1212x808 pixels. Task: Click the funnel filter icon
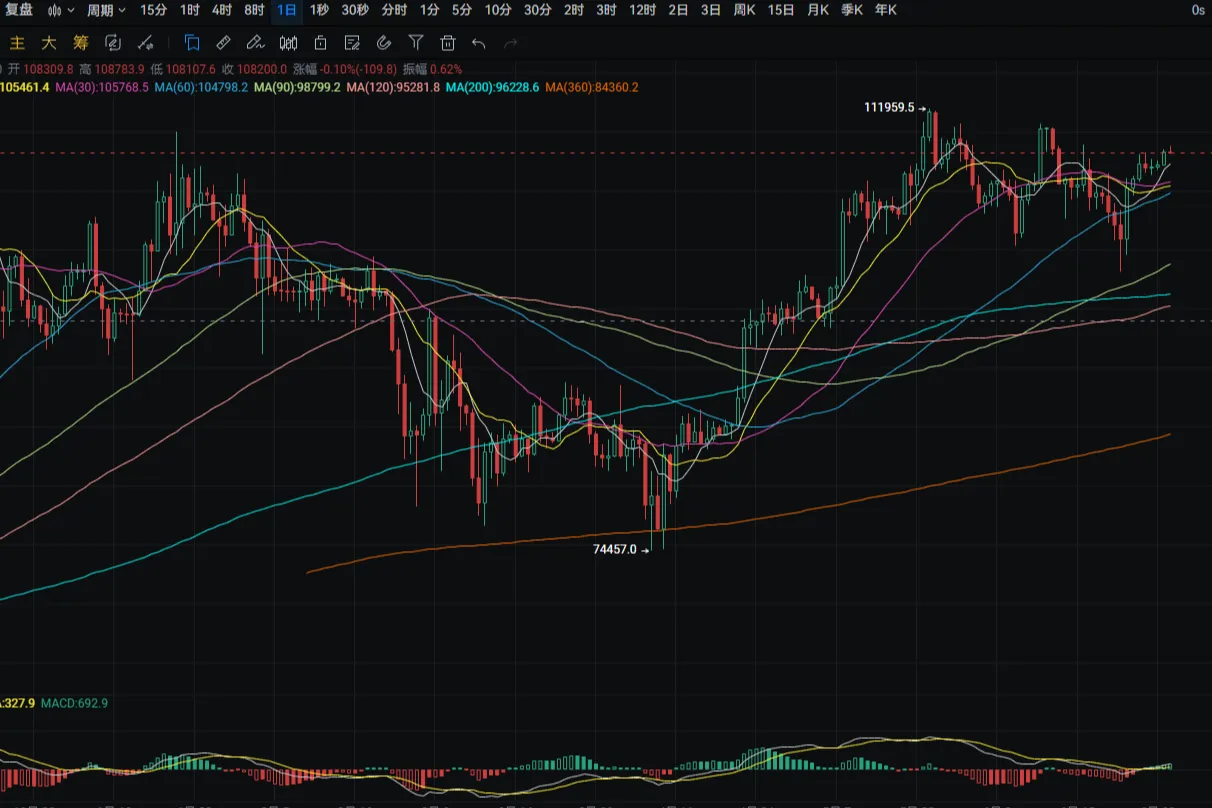(416, 43)
